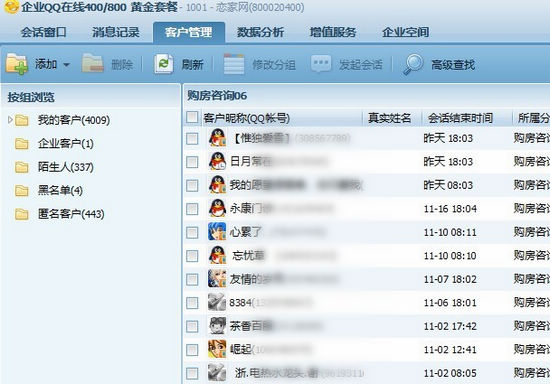
Task: Click the 黑名单 folder icon
Action: (22, 191)
